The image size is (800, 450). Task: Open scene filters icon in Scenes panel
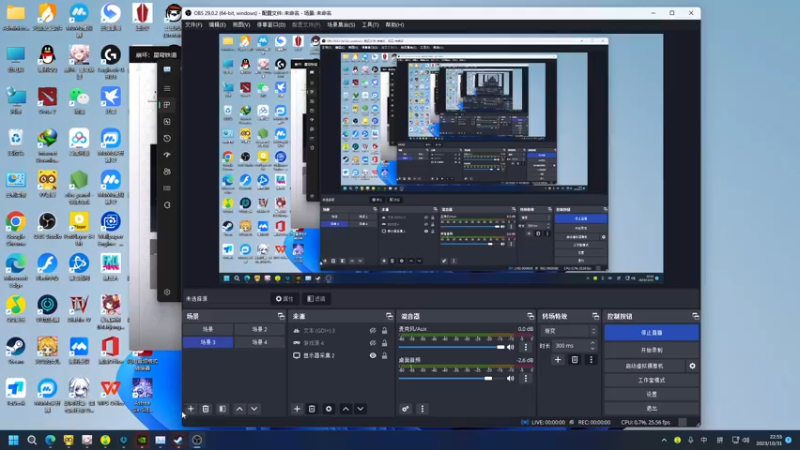point(222,409)
